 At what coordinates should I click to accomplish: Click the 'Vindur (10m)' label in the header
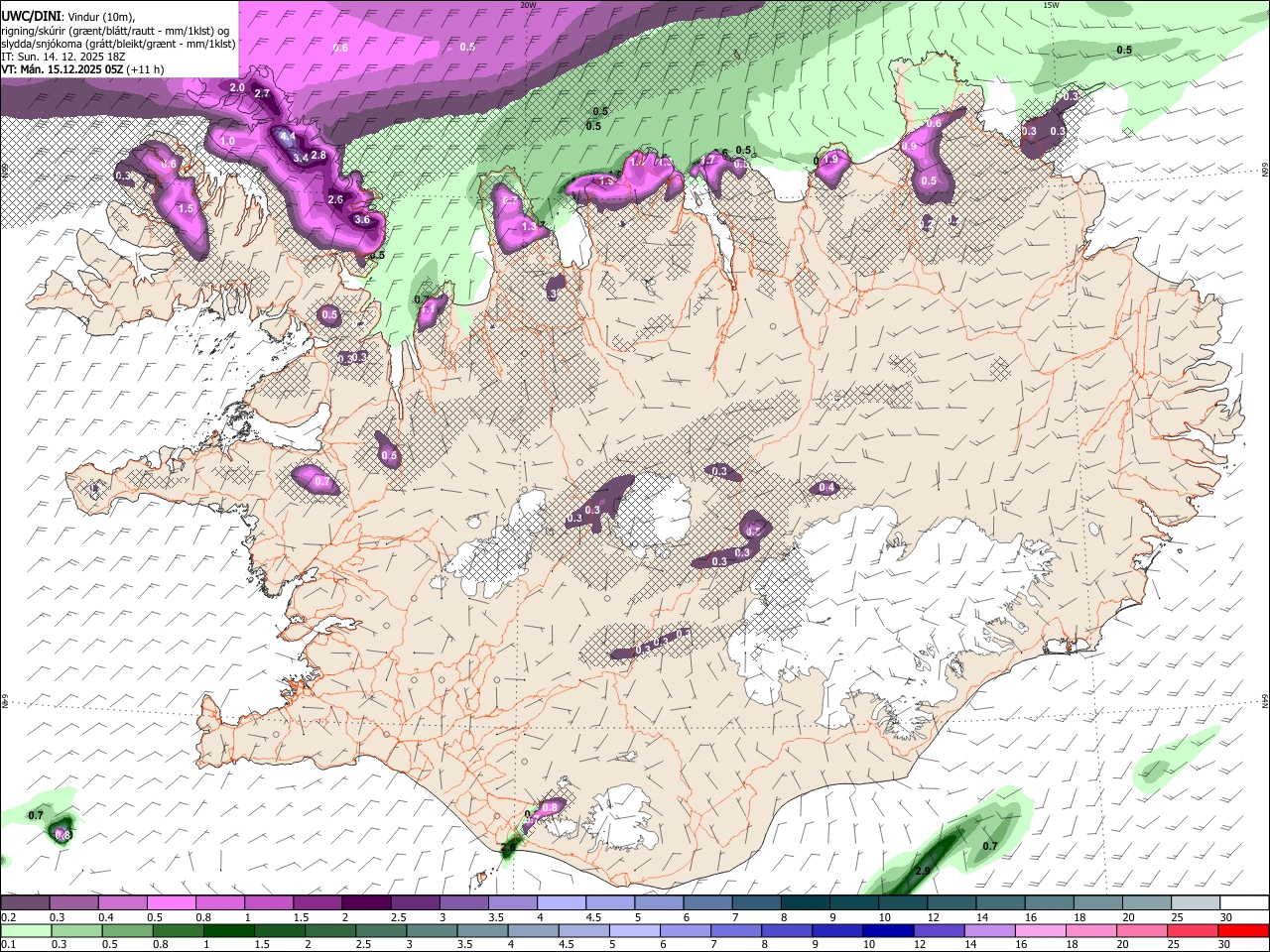(100, 17)
